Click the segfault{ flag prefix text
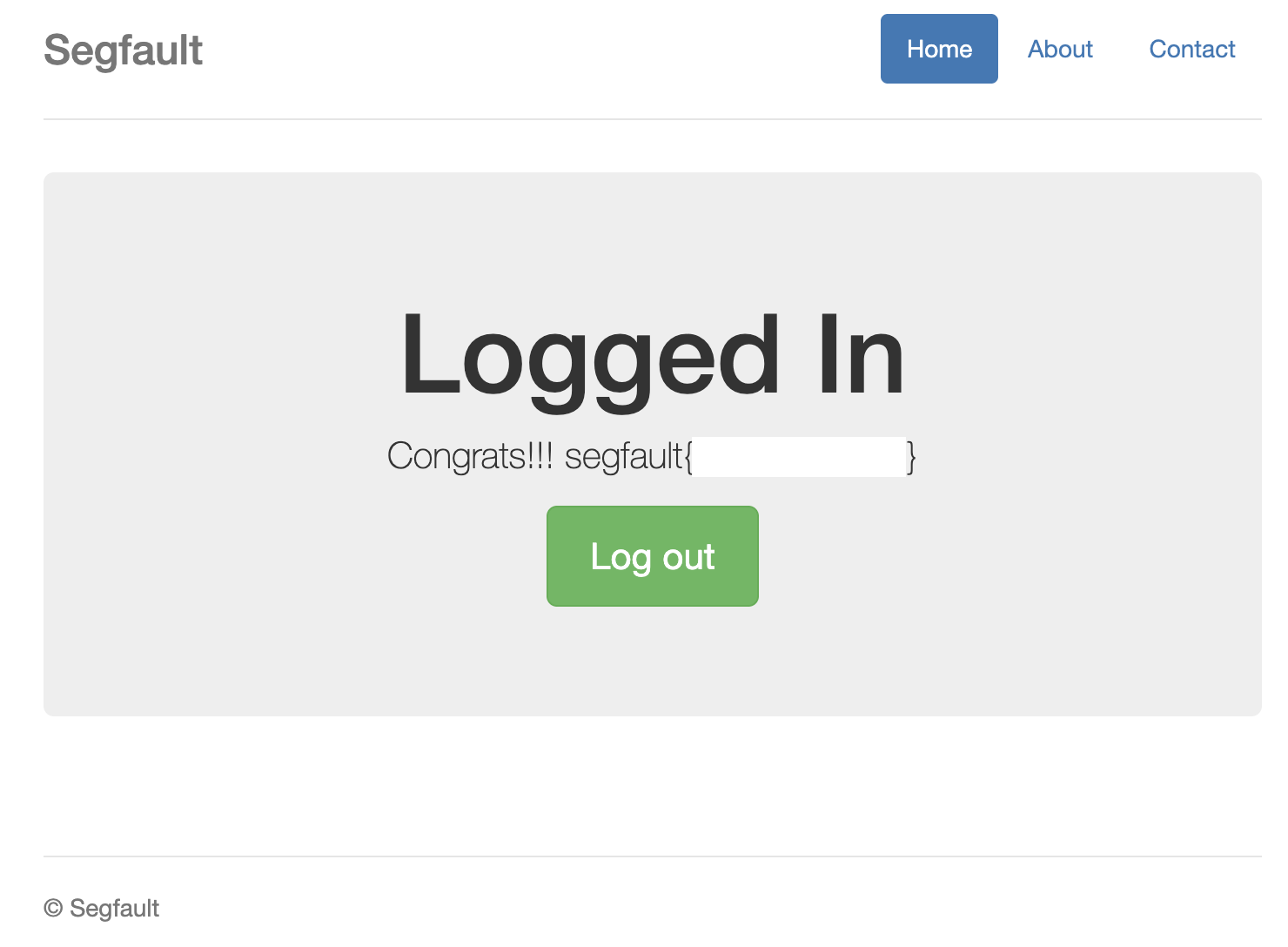 pyautogui.click(x=628, y=456)
